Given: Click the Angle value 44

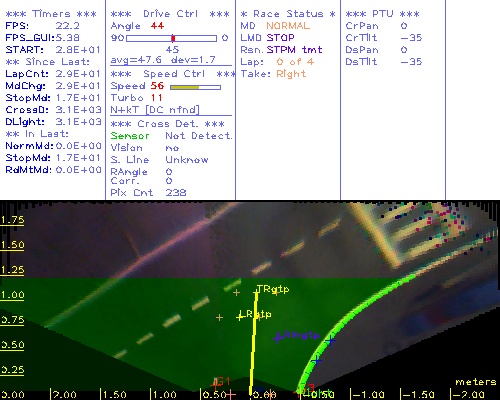Looking at the screenshot, I should tap(157, 26).
